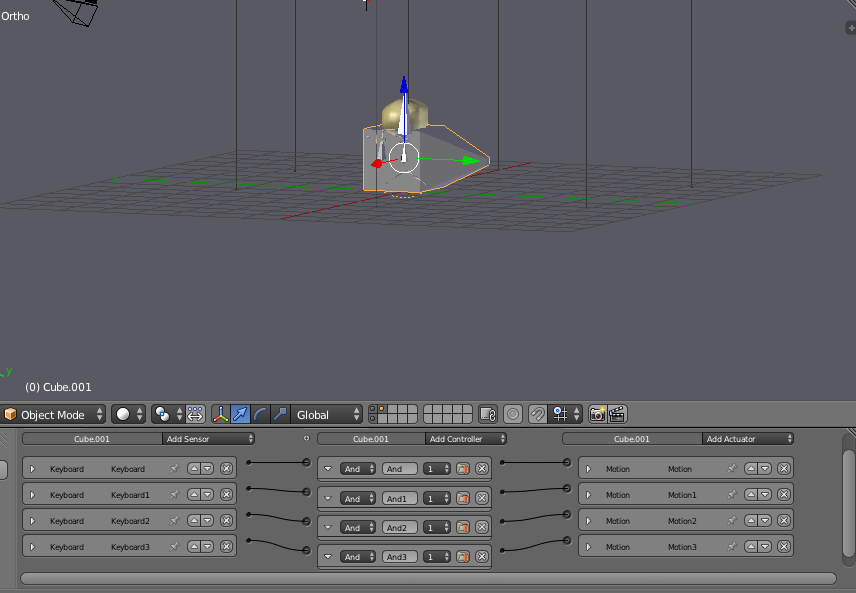This screenshot has width=856, height=593.
Task: Select the translate manipulator arrow icon
Action: pyautogui.click(x=240, y=414)
